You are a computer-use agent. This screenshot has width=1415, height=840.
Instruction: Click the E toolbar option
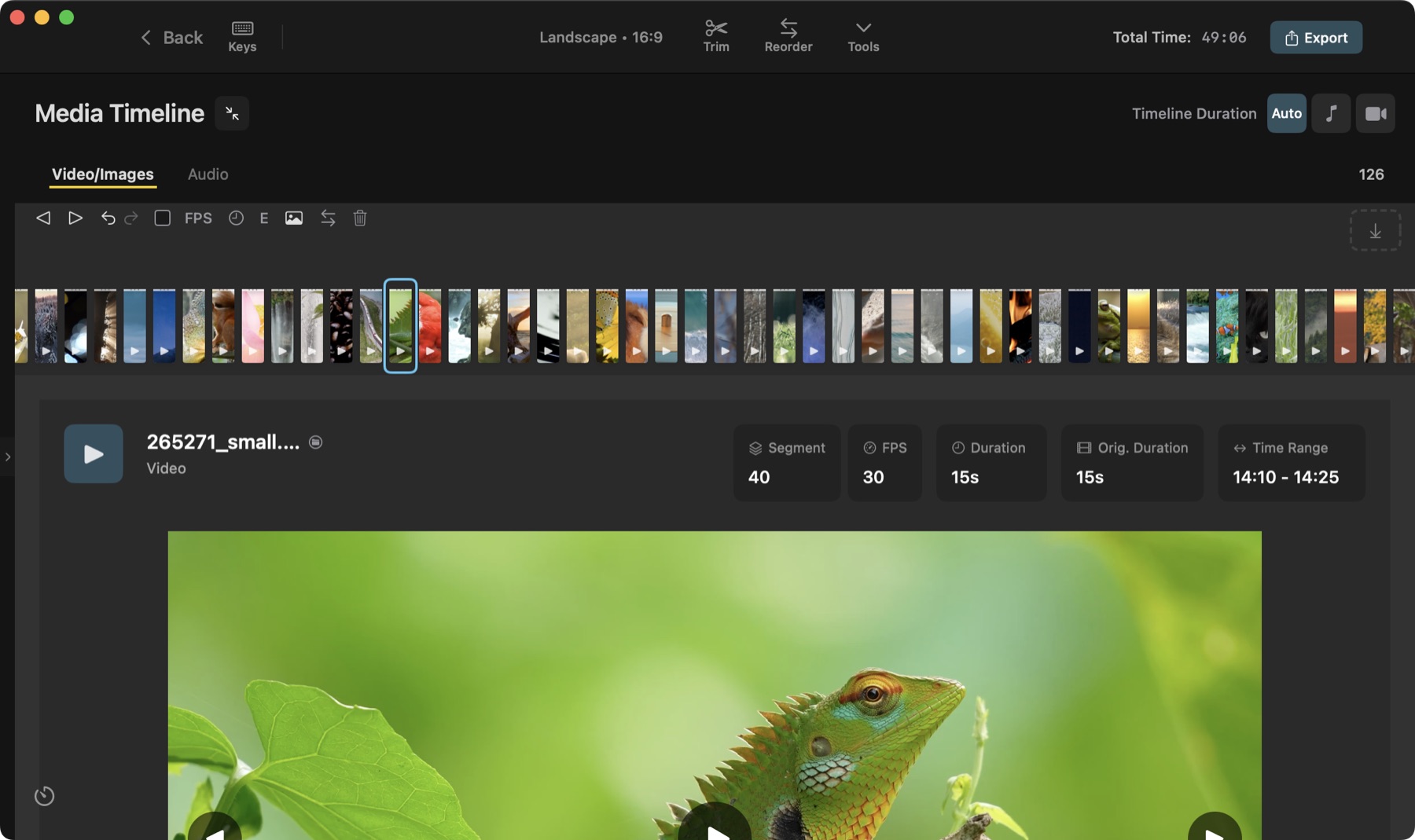click(x=264, y=218)
